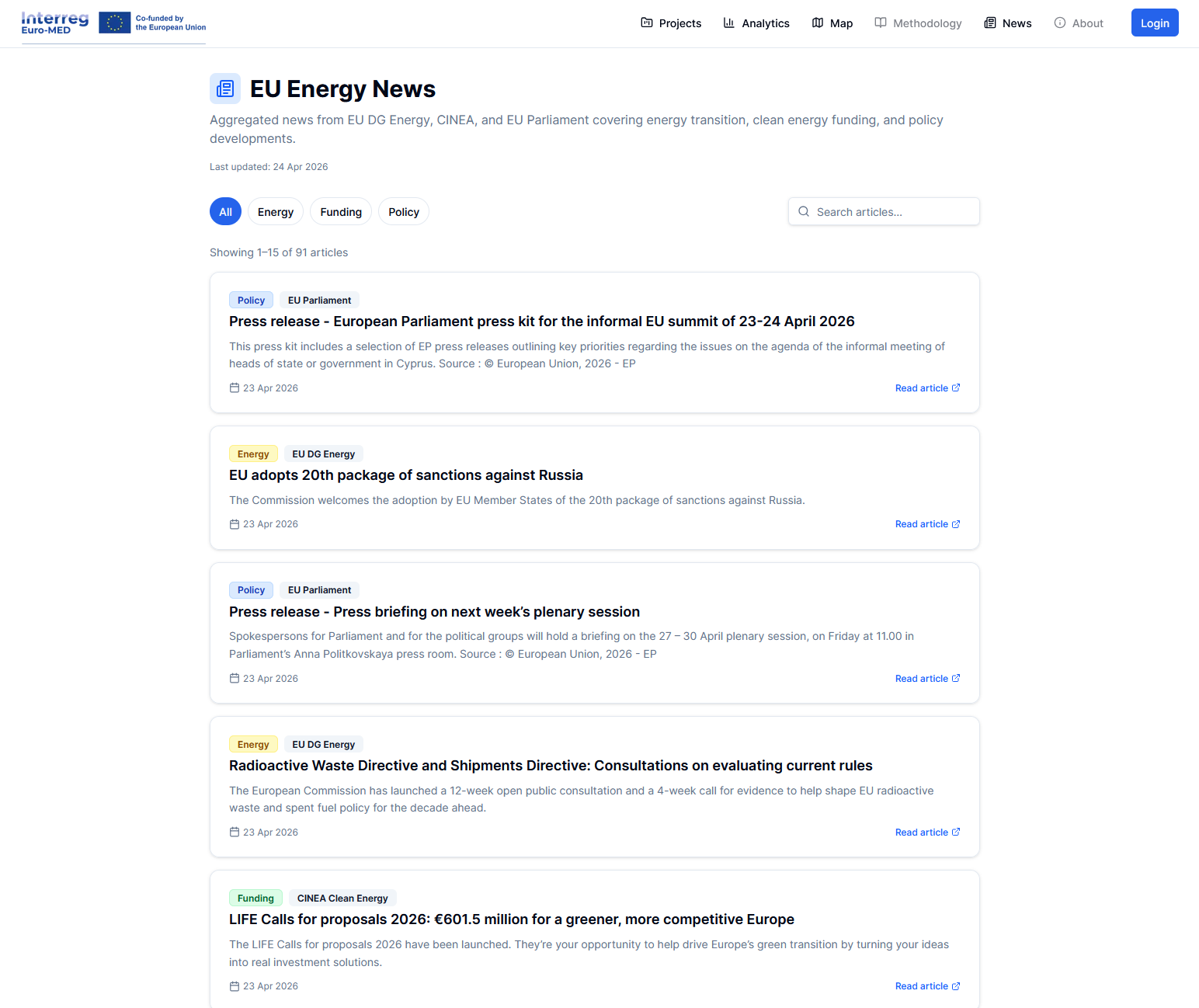Click the magnifier icon in search box

(x=804, y=212)
